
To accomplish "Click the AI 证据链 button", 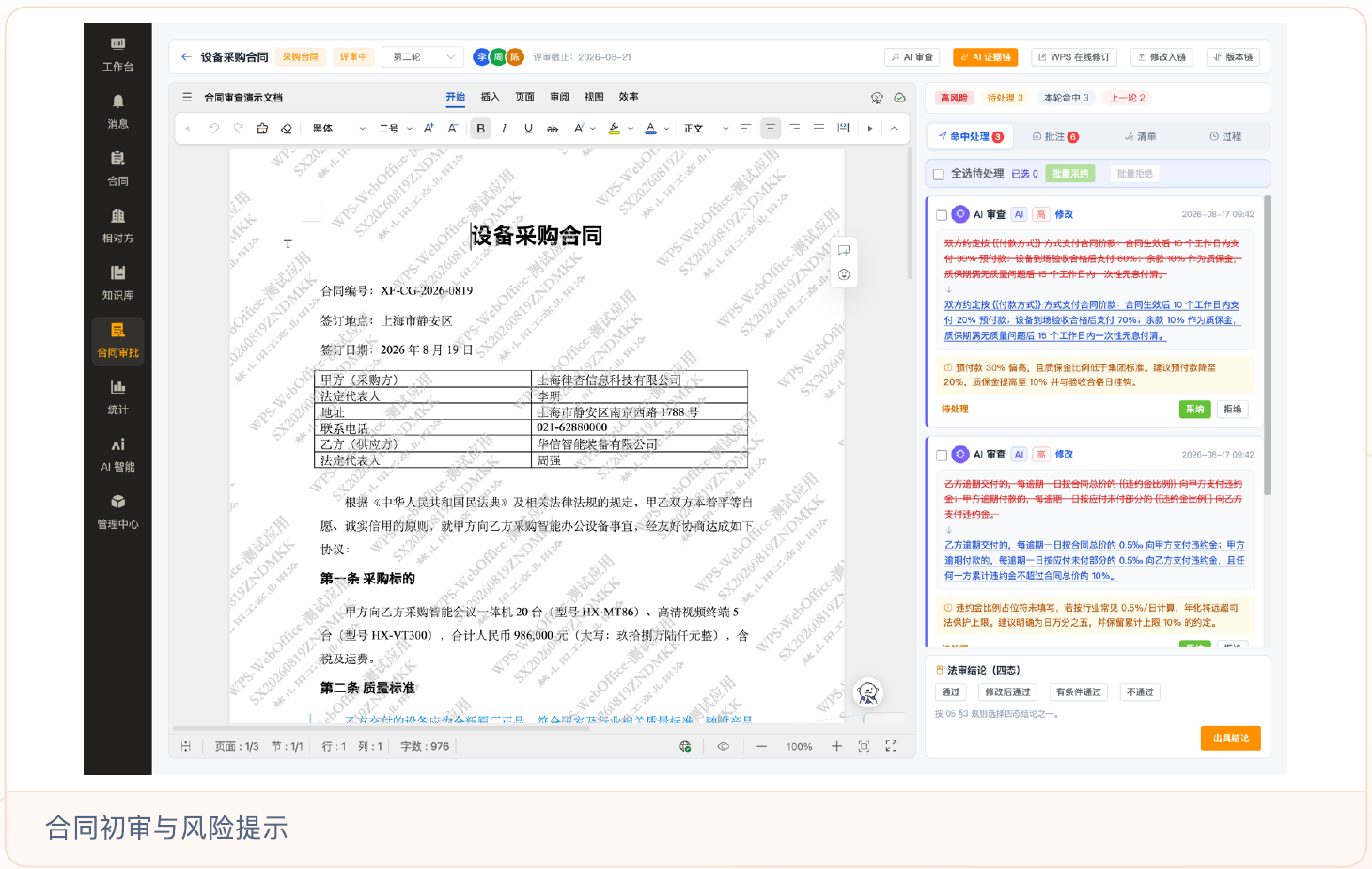I will point(986,57).
